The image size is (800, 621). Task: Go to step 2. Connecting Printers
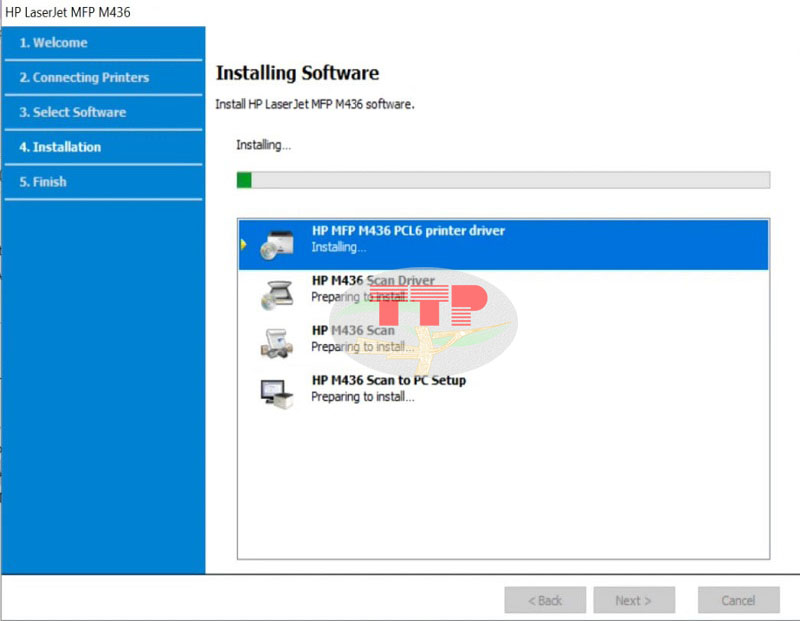pos(84,78)
